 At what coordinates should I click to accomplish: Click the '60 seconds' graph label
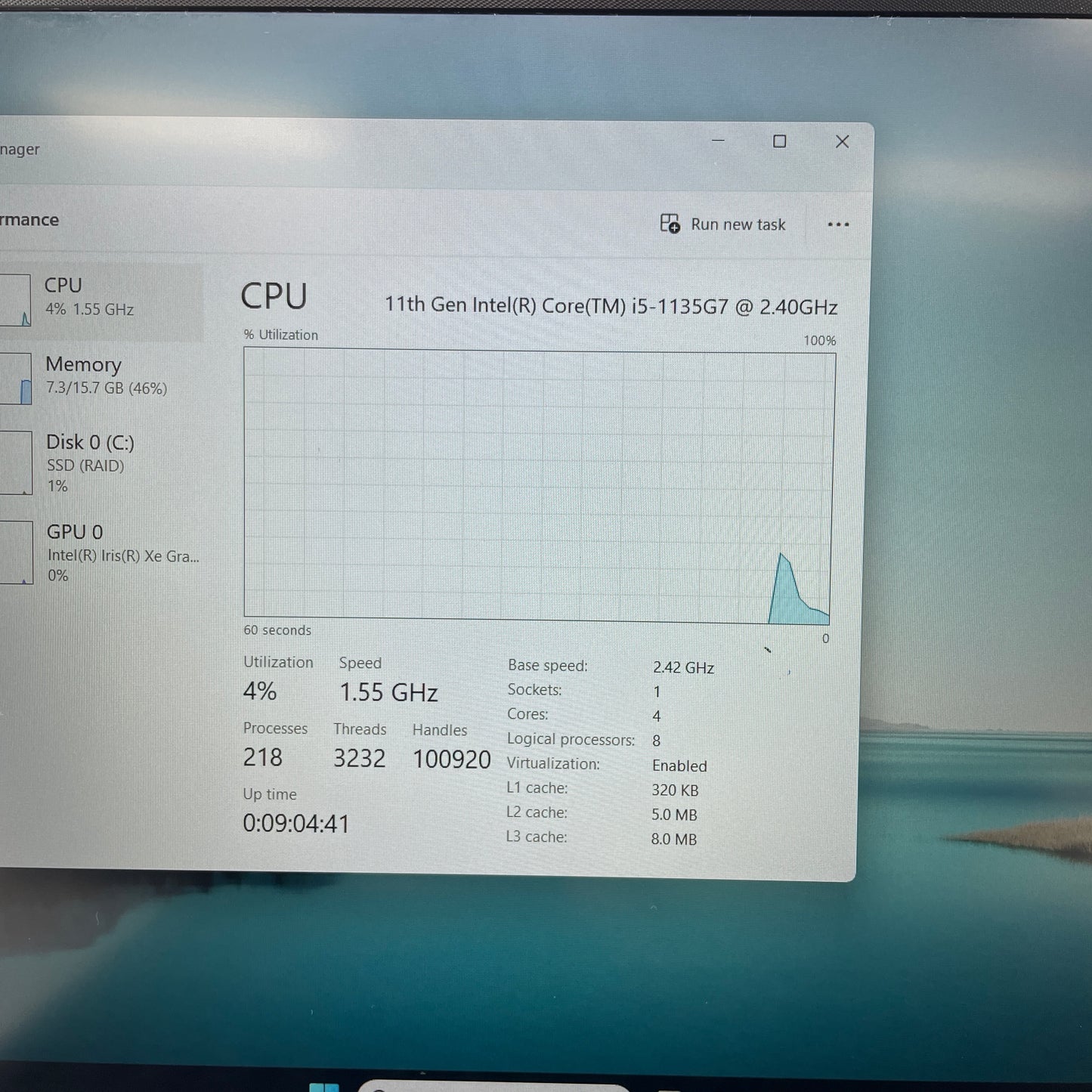[x=277, y=630]
